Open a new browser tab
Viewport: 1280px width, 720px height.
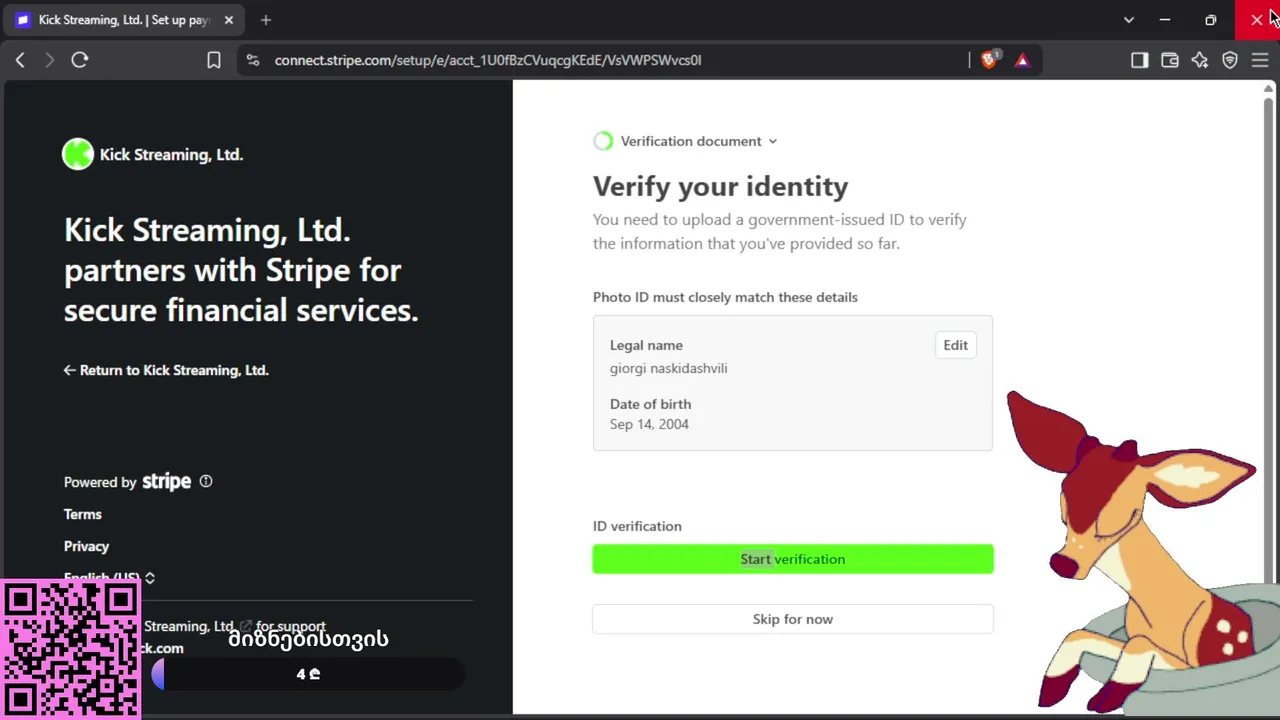point(265,20)
